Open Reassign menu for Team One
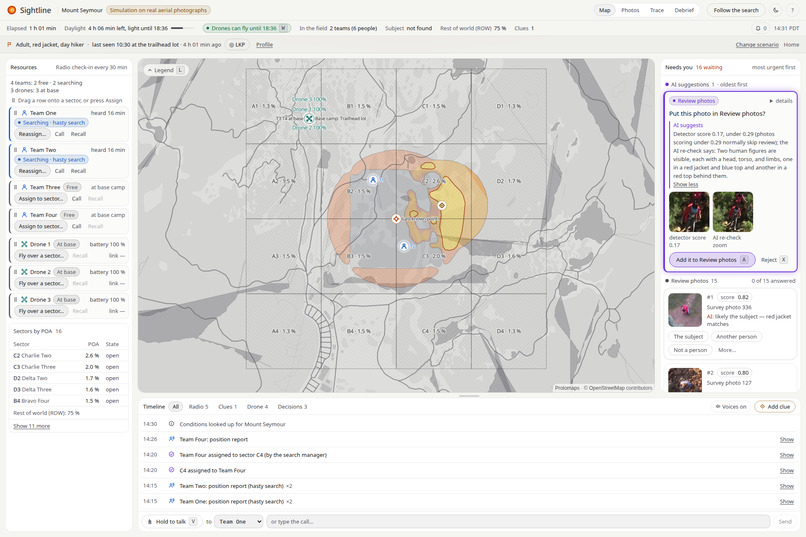Viewport: 806px width, 537px height. 32,134
